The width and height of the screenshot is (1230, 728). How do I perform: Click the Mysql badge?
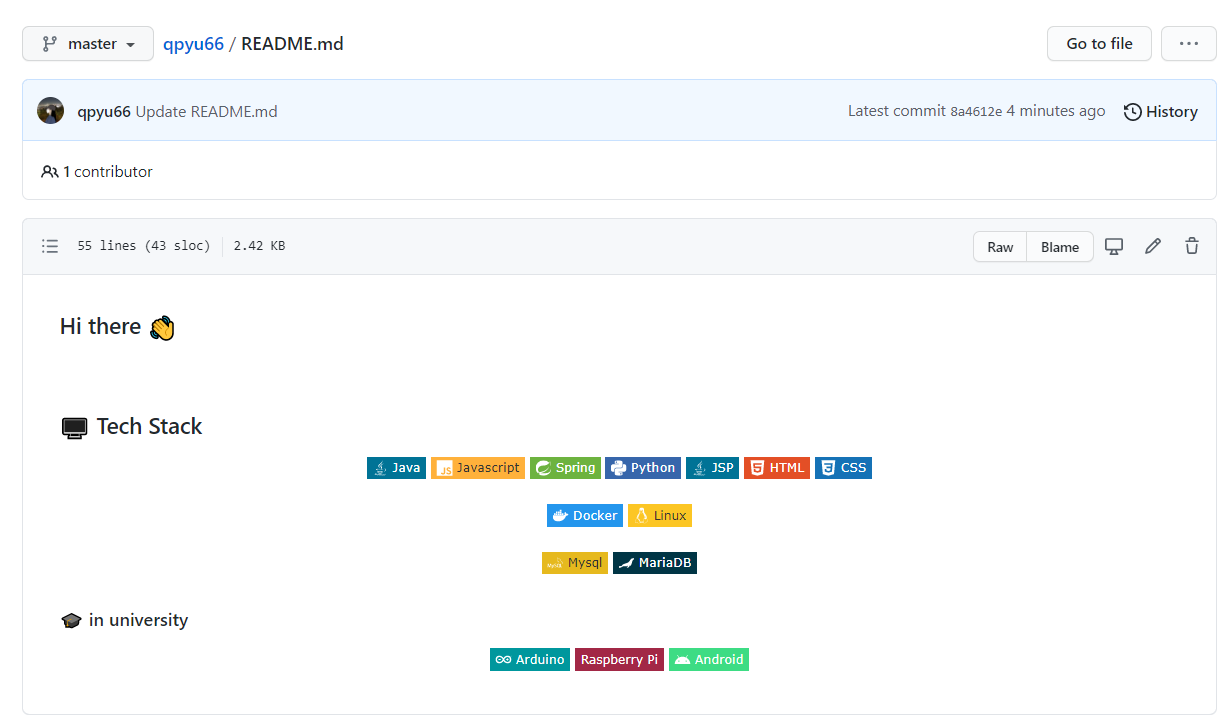pyautogui.click(x=575, y=563)
